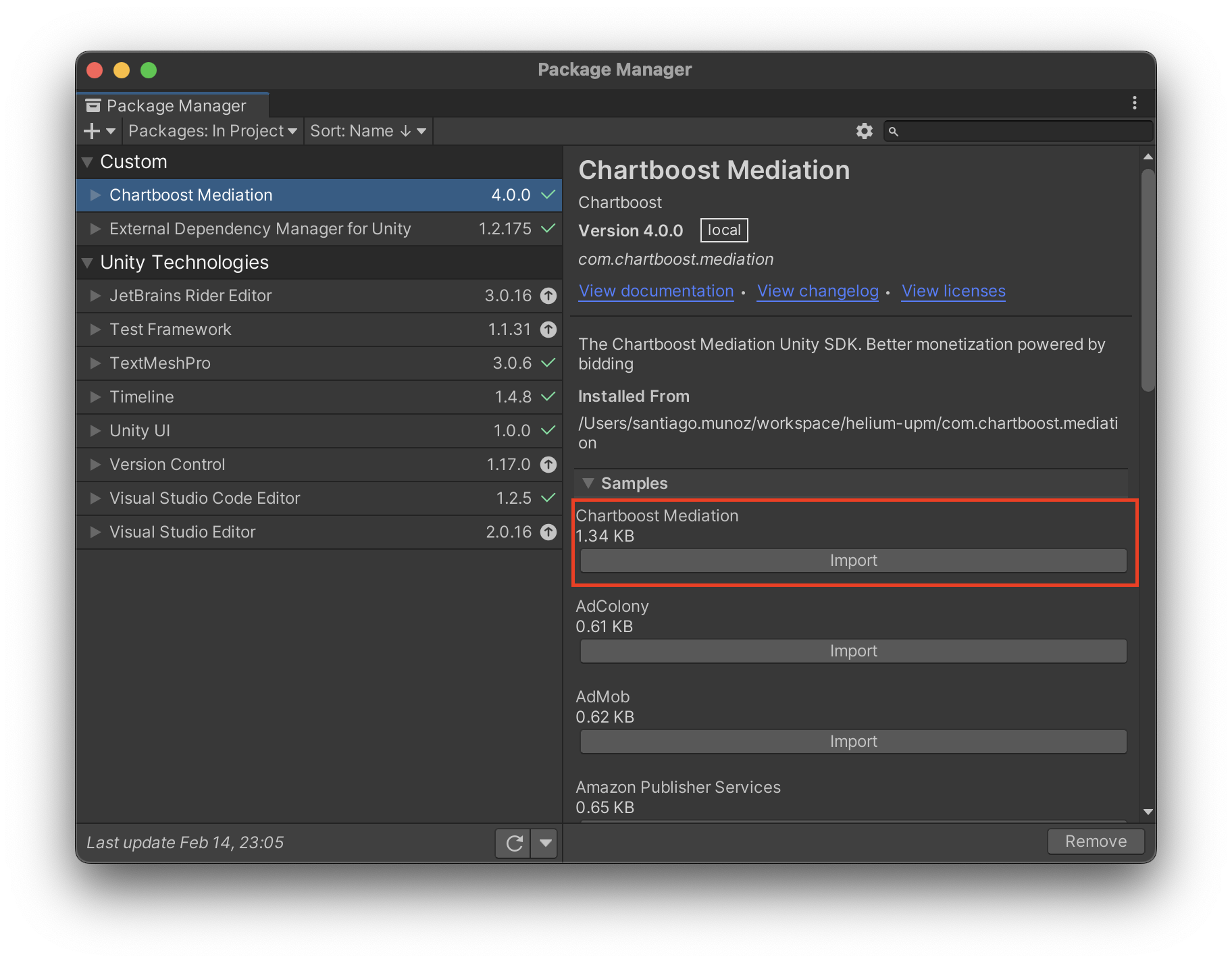Expand the Version Control package row
The width and height of the screenshot is (1232, 963).
tap(95, 465)
